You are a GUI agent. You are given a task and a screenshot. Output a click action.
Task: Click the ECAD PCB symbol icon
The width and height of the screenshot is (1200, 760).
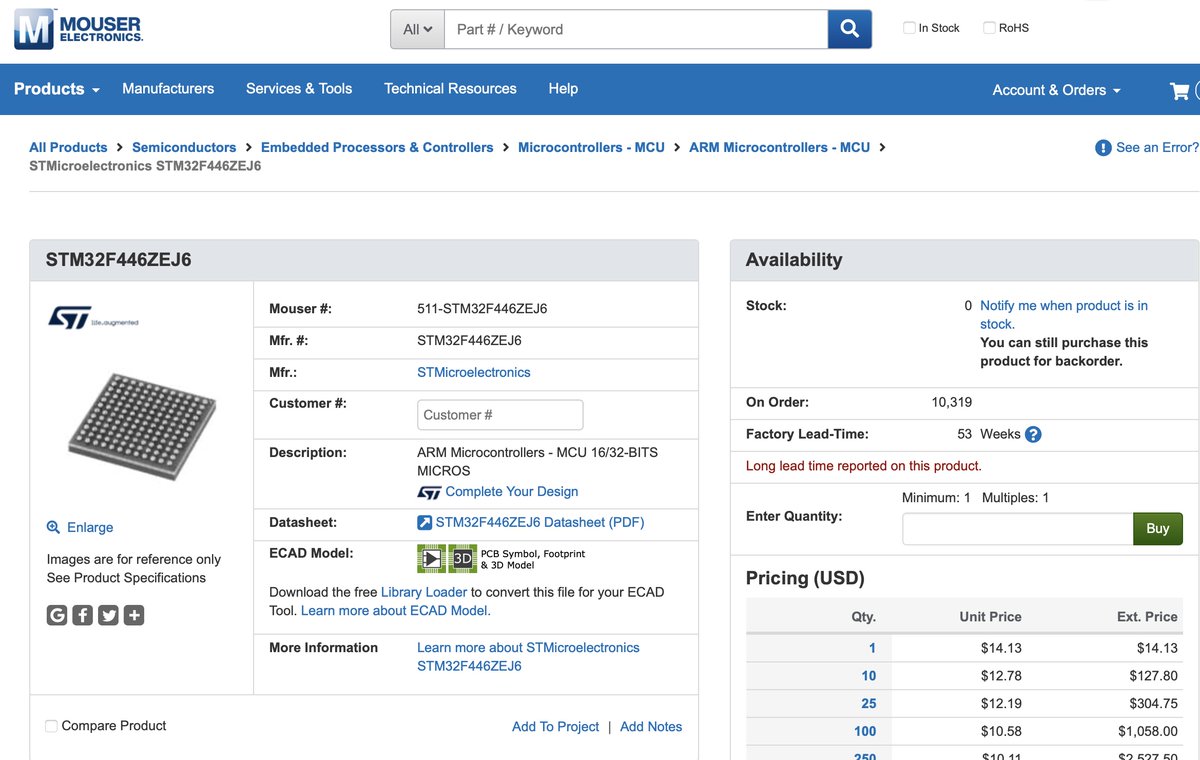[x=432, y=558]
